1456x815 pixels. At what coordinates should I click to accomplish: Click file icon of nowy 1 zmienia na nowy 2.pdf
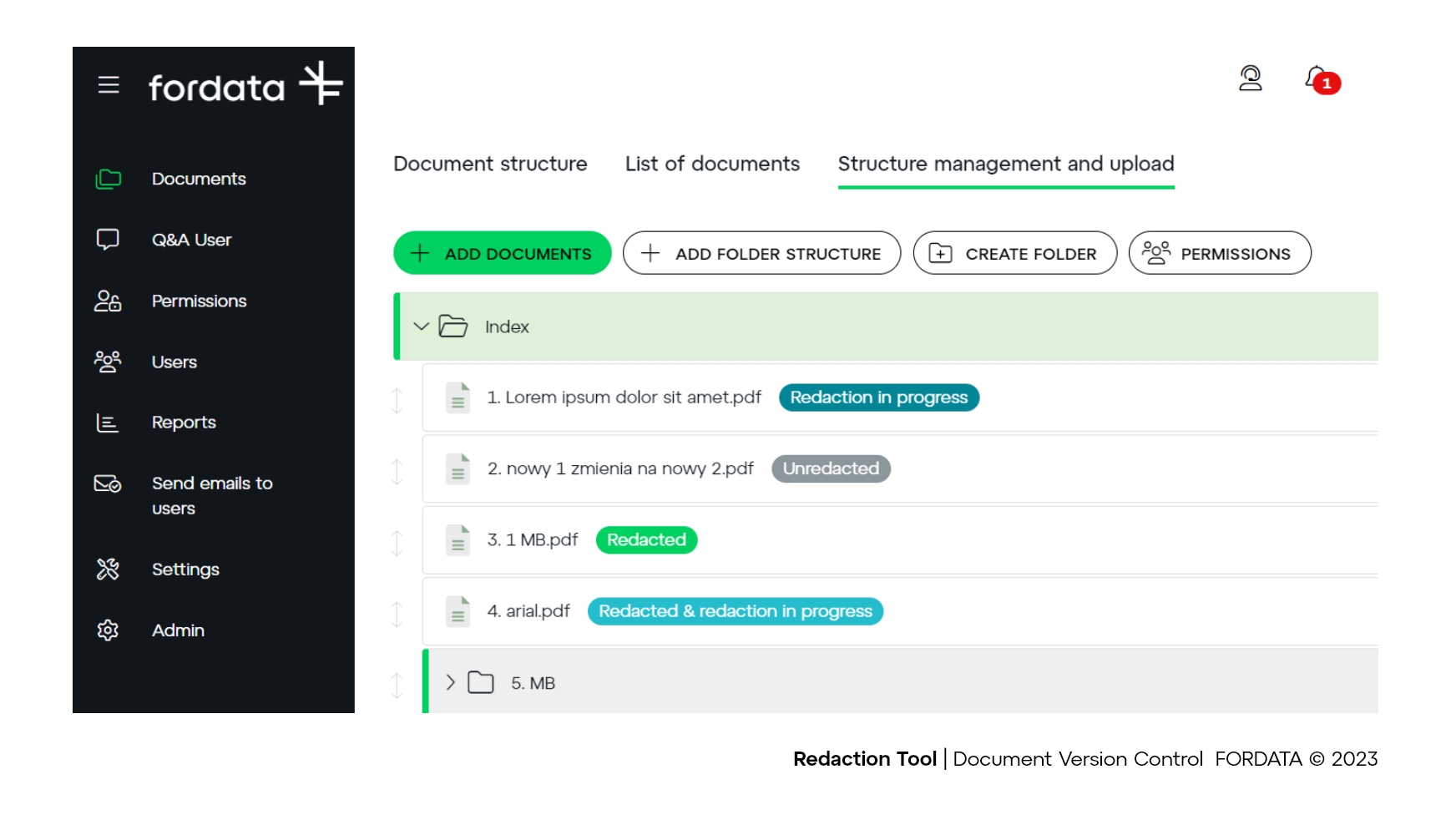(458, 468)
